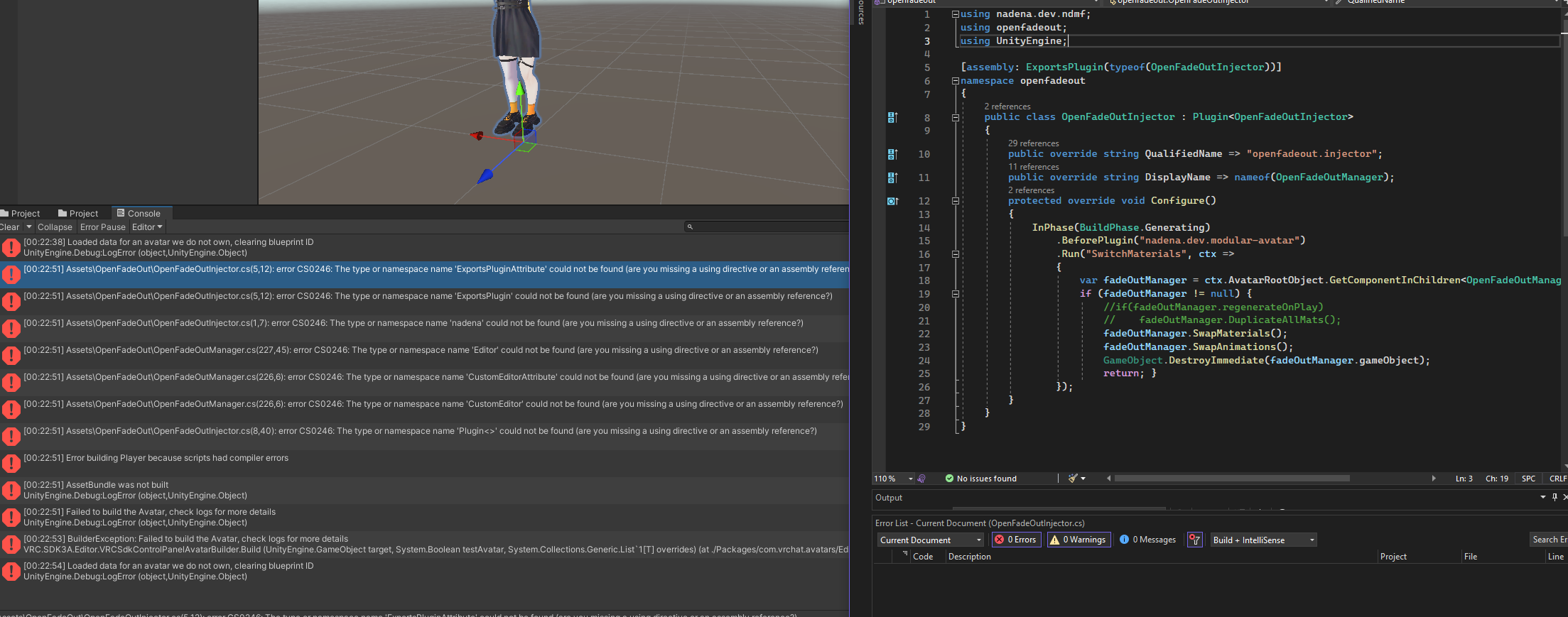Viewport: 1568px width, 617px height.
Task: Pin the Output panel with the pushpin icon
Action: (x=1555, y=497)
